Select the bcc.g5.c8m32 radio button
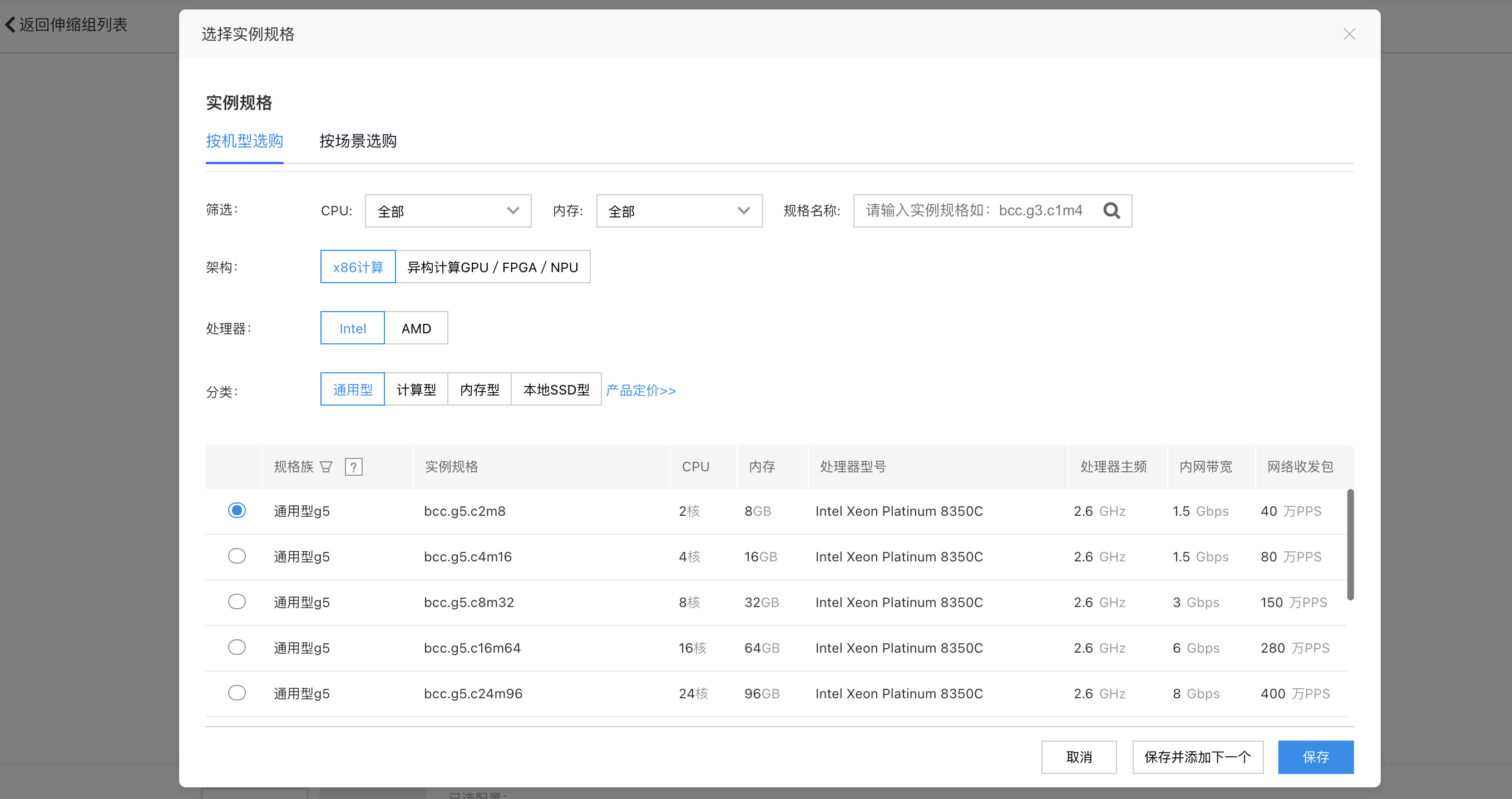Screen dimensions: 1512x799 tap(236, 601)
